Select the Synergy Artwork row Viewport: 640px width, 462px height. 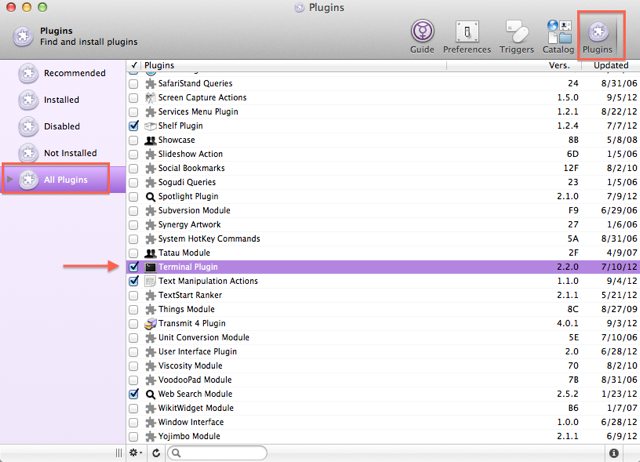coord(383,225)
